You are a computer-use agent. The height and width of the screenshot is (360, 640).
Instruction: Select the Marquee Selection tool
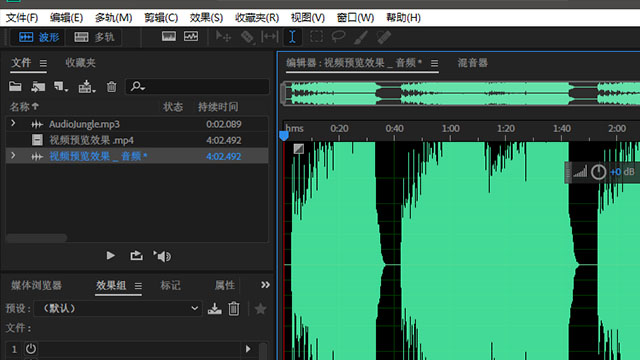[x=316, y=37]
